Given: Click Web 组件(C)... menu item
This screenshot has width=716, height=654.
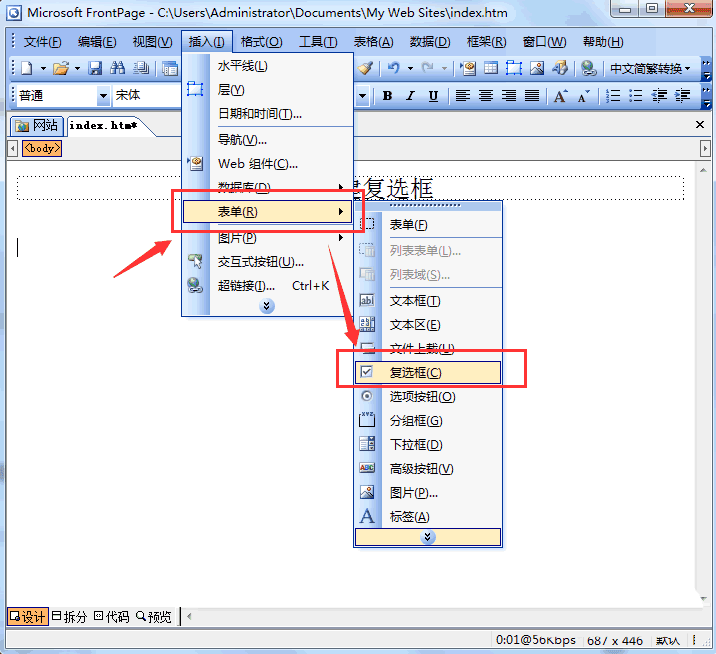Looking at the screenshot, I should point(267,164).
